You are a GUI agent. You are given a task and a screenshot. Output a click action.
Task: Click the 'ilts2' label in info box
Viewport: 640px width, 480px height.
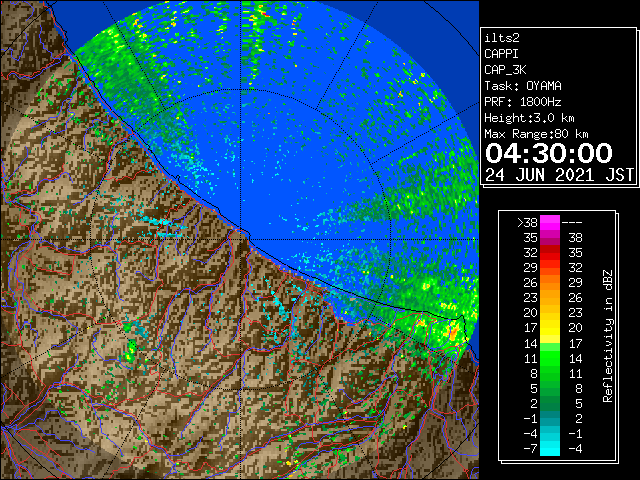pyautogui.click(x=502, y=38)
